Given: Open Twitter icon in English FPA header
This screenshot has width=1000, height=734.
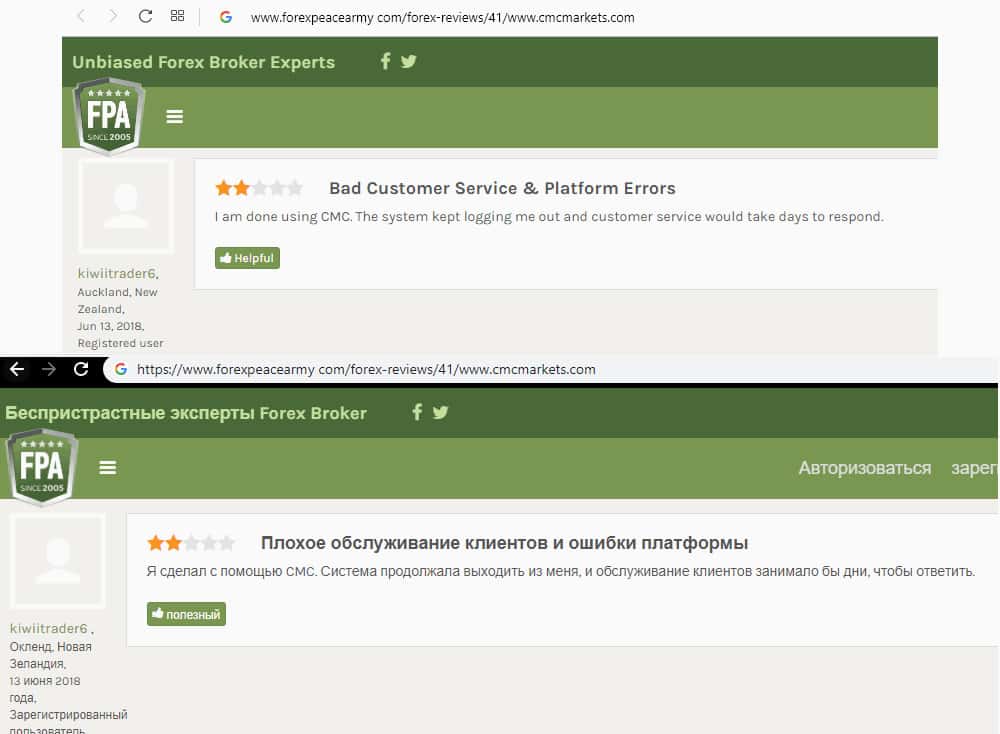Looking at the screenshot, I should pos(408,61).
